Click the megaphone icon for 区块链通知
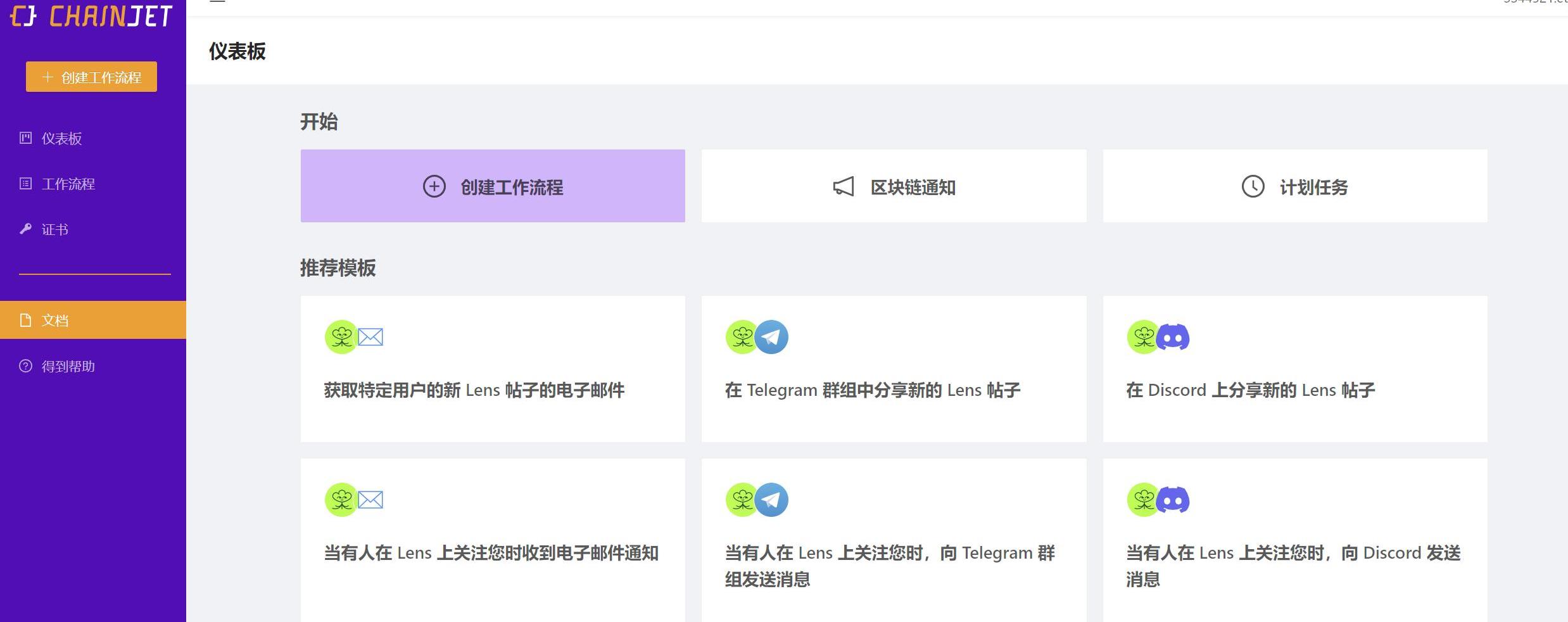Screen dimensions: 1568x622 coord(844,186)
